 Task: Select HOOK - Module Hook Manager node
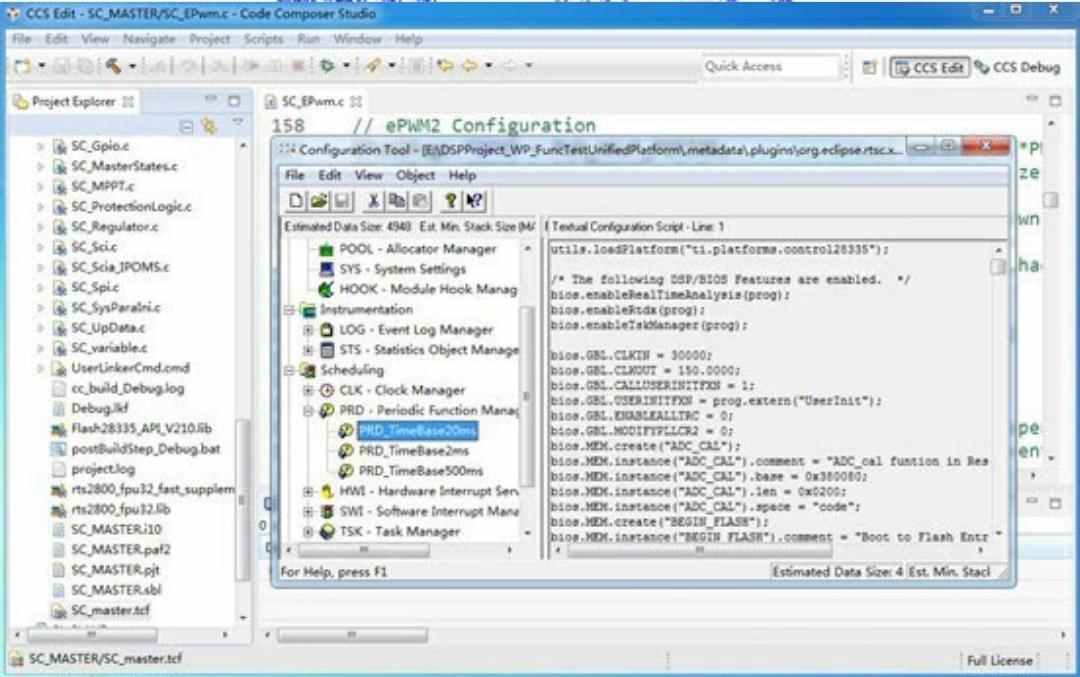(427, 289)
